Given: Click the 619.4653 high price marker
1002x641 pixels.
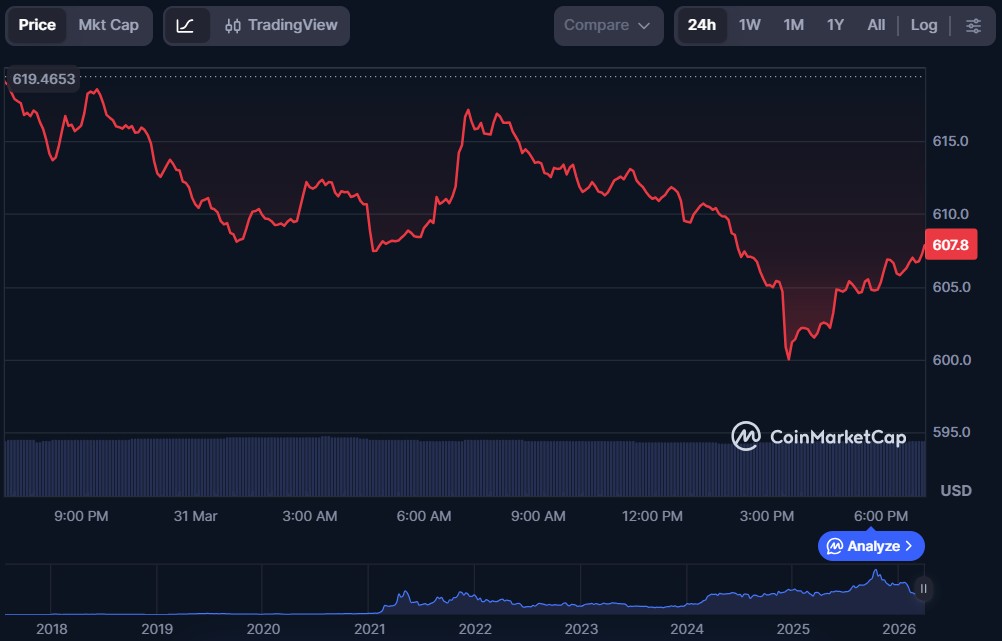Looking at the screenshot, I should [x=43, y=79].
